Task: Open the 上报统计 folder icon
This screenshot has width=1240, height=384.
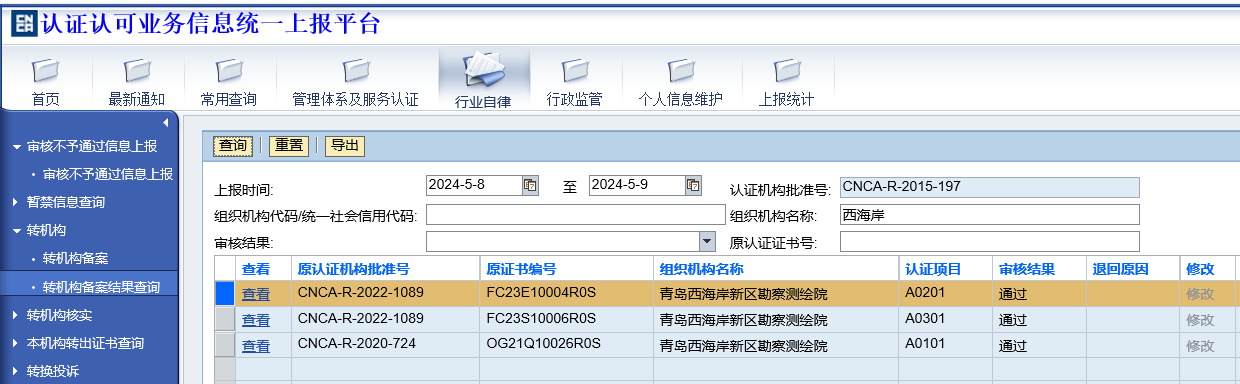Action: 787,70
